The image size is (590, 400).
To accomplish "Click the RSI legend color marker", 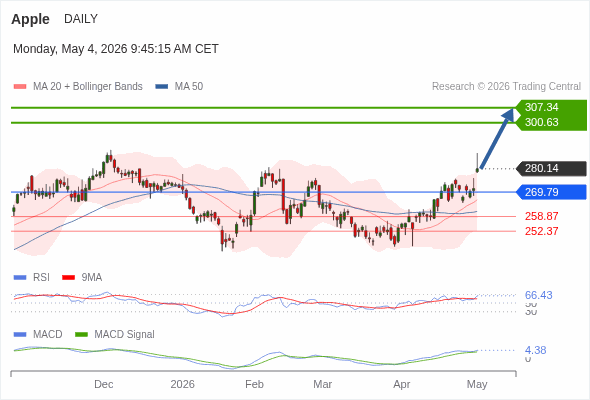I will coord(20,278).
